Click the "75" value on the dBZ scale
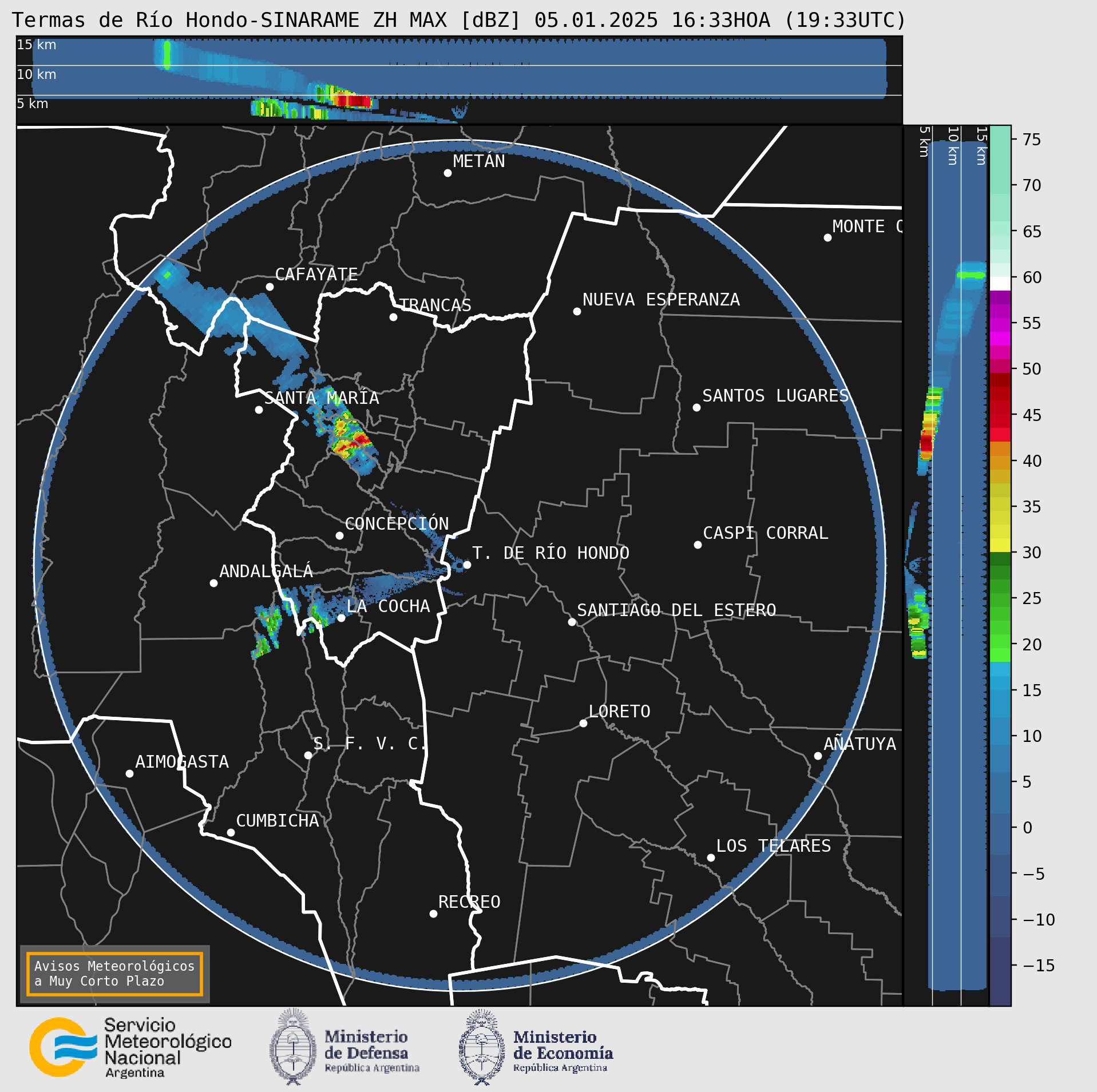The height and width of the screenshot is (1092, 1097). coord(1032,140)
